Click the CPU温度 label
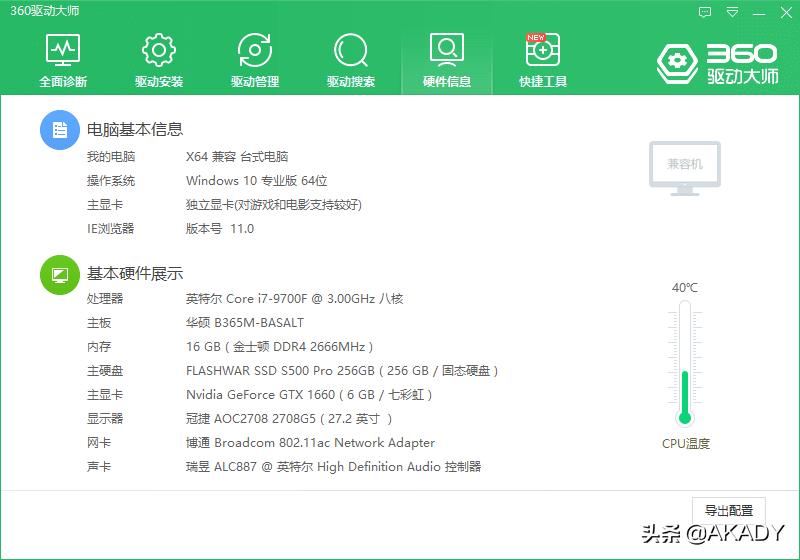 click(x=686, y=444)
